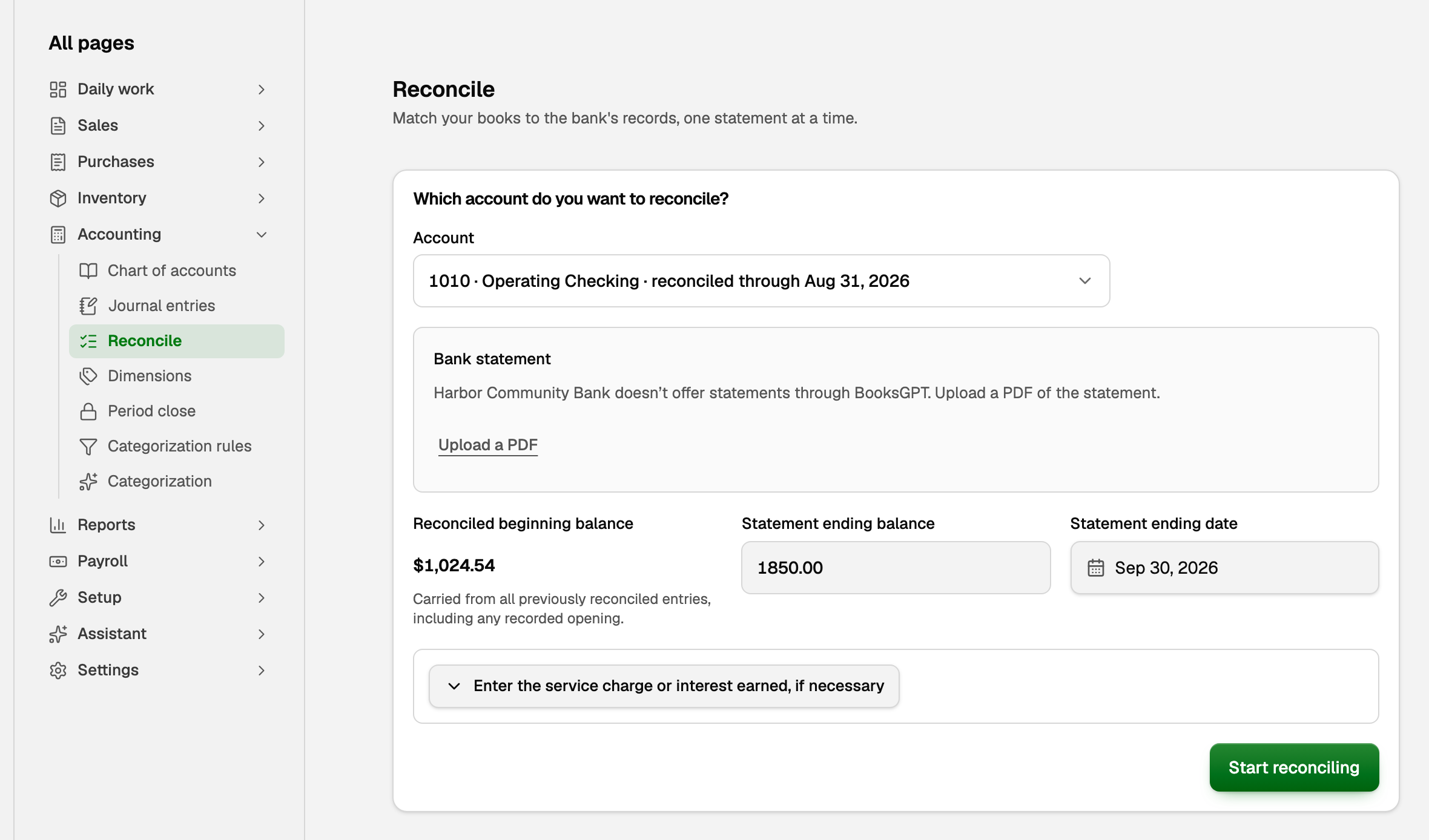Click the Inventory box icon
Viewport: 1429px width, 840px height.
point(58,199)
